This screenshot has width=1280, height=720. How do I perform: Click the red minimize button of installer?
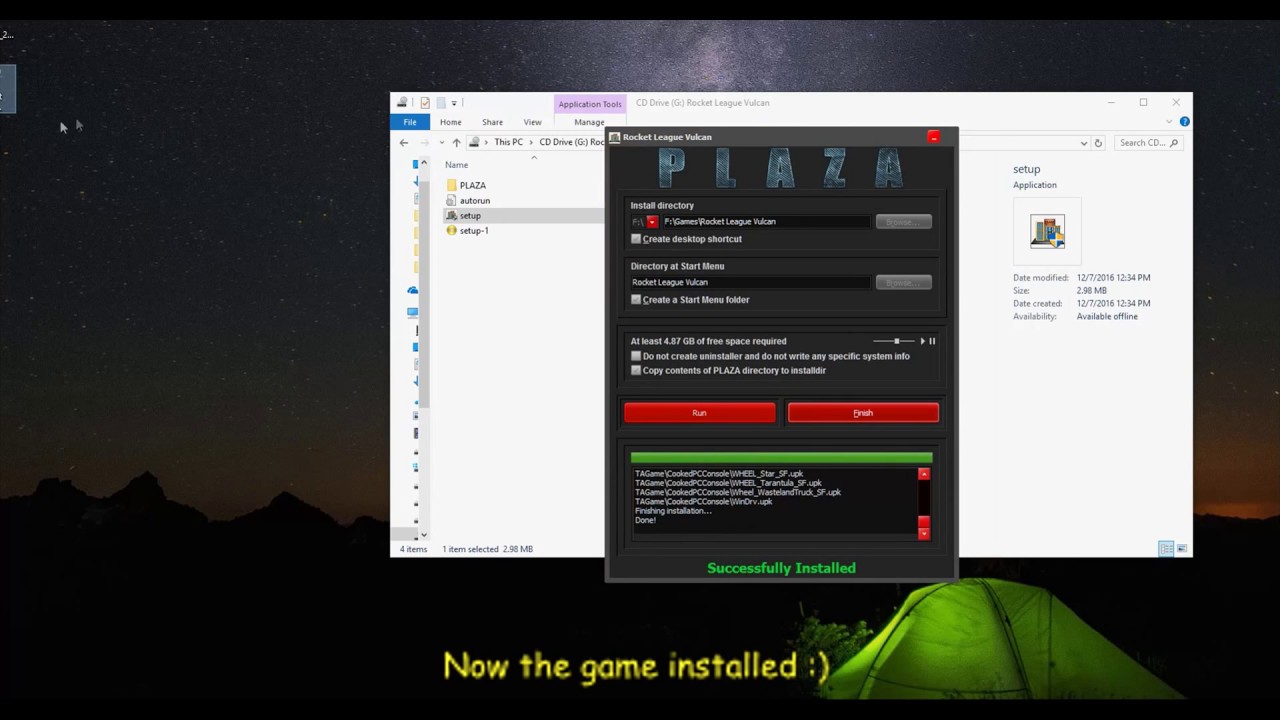(934, 137)
